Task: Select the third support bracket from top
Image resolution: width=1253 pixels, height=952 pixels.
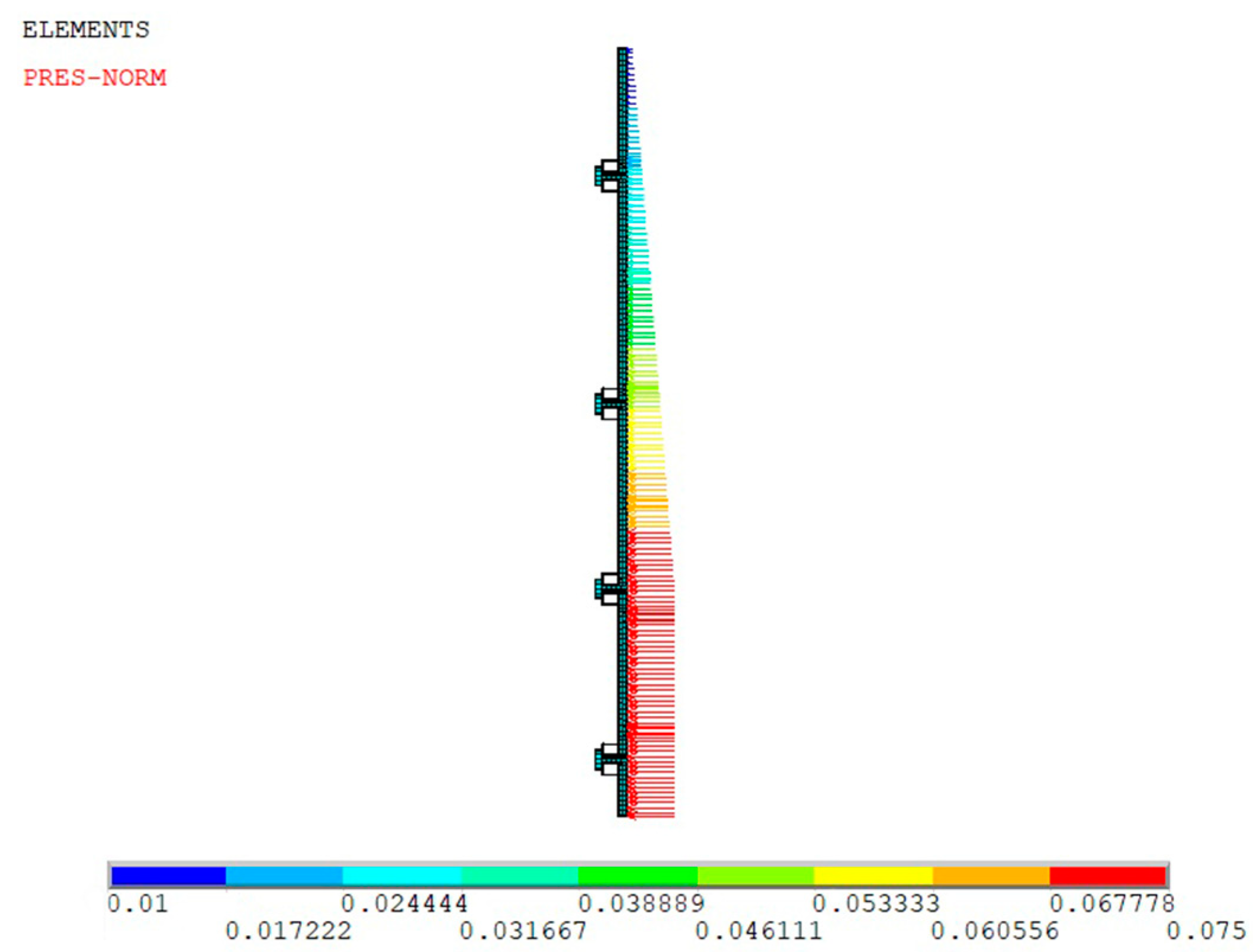Action: [x=608, y=589]
